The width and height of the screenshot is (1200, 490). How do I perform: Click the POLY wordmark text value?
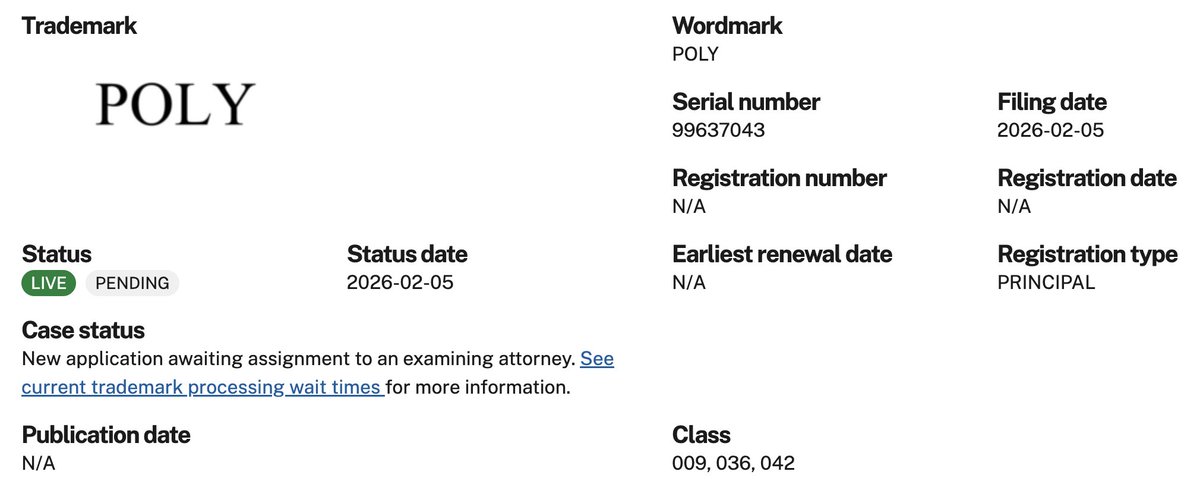pyautogui.click(x=696, y=54)
